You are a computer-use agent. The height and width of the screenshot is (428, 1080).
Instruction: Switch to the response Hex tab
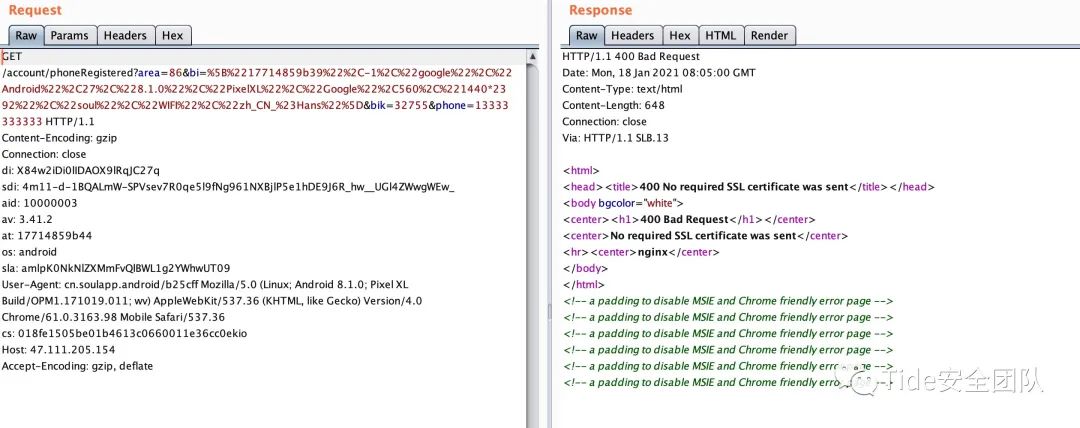pyautogui.click(x=680, y=35)
